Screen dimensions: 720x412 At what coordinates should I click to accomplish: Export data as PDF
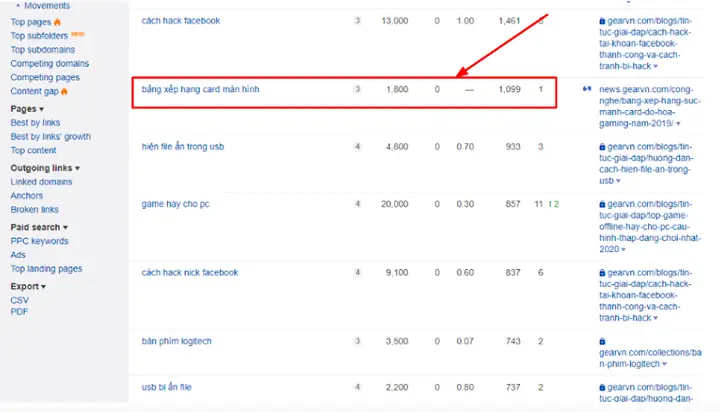[x=19, y=312]
